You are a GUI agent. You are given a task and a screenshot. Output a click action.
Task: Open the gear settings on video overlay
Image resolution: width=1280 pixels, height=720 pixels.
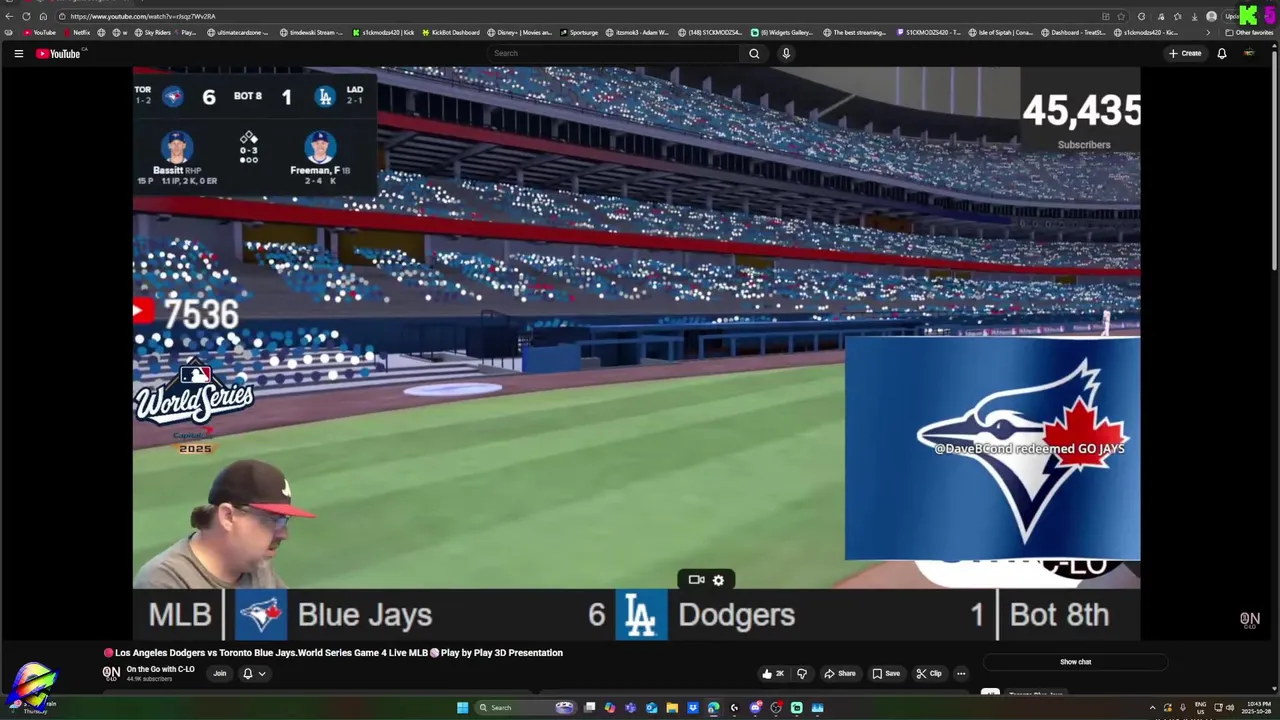pyautogui.click(x=718, y=580)
